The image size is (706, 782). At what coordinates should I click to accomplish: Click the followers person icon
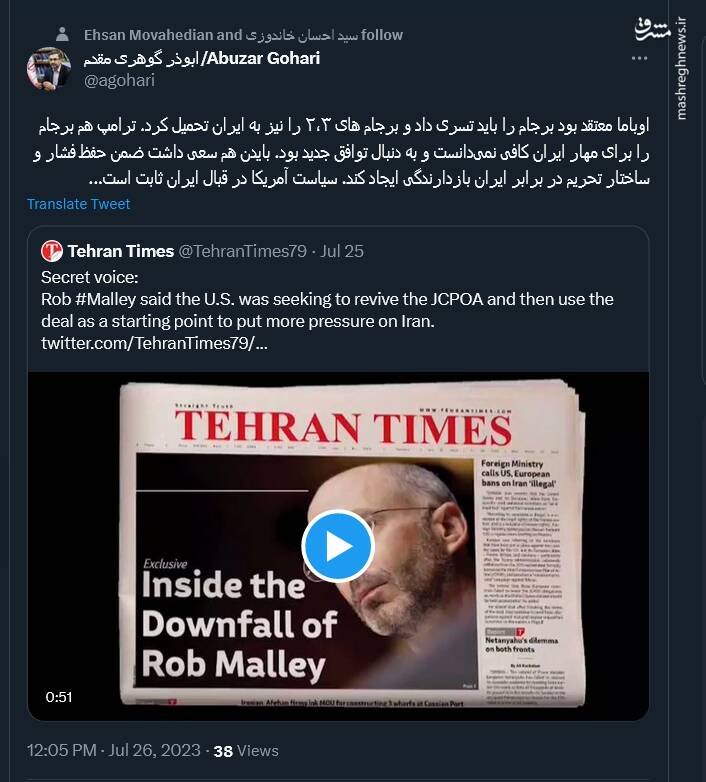(62, 34)
